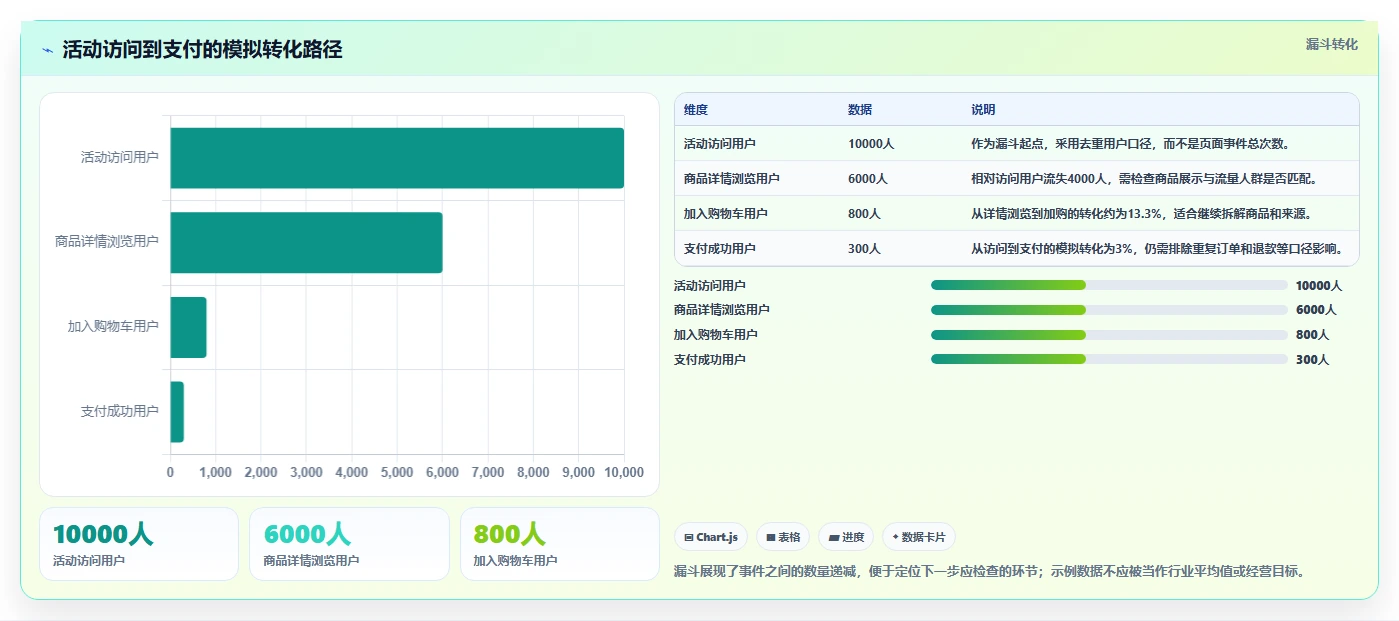This screenshot has width=1399, height=621.
Task: Open the 800人 加入购物车用户 stat card
Action: 560,544
